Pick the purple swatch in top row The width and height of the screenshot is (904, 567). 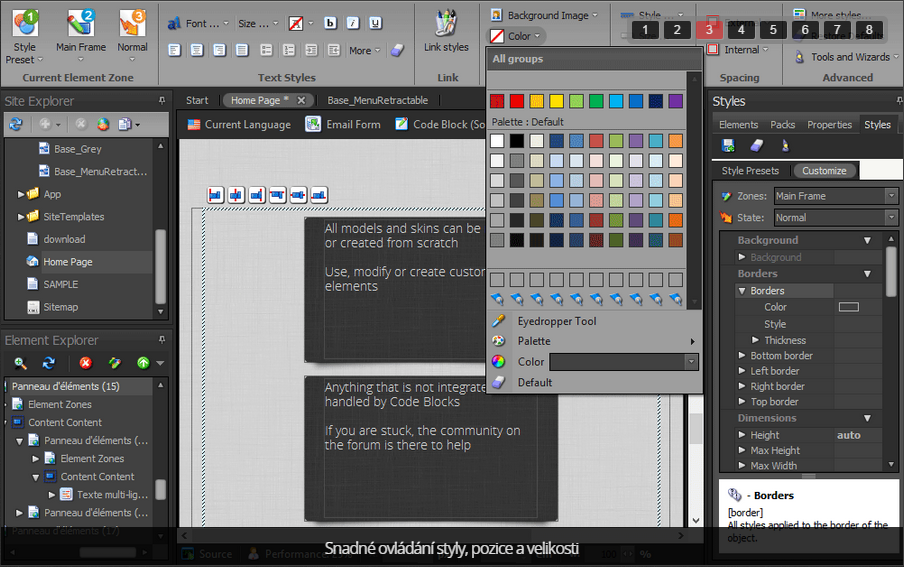tap(675, 102)
